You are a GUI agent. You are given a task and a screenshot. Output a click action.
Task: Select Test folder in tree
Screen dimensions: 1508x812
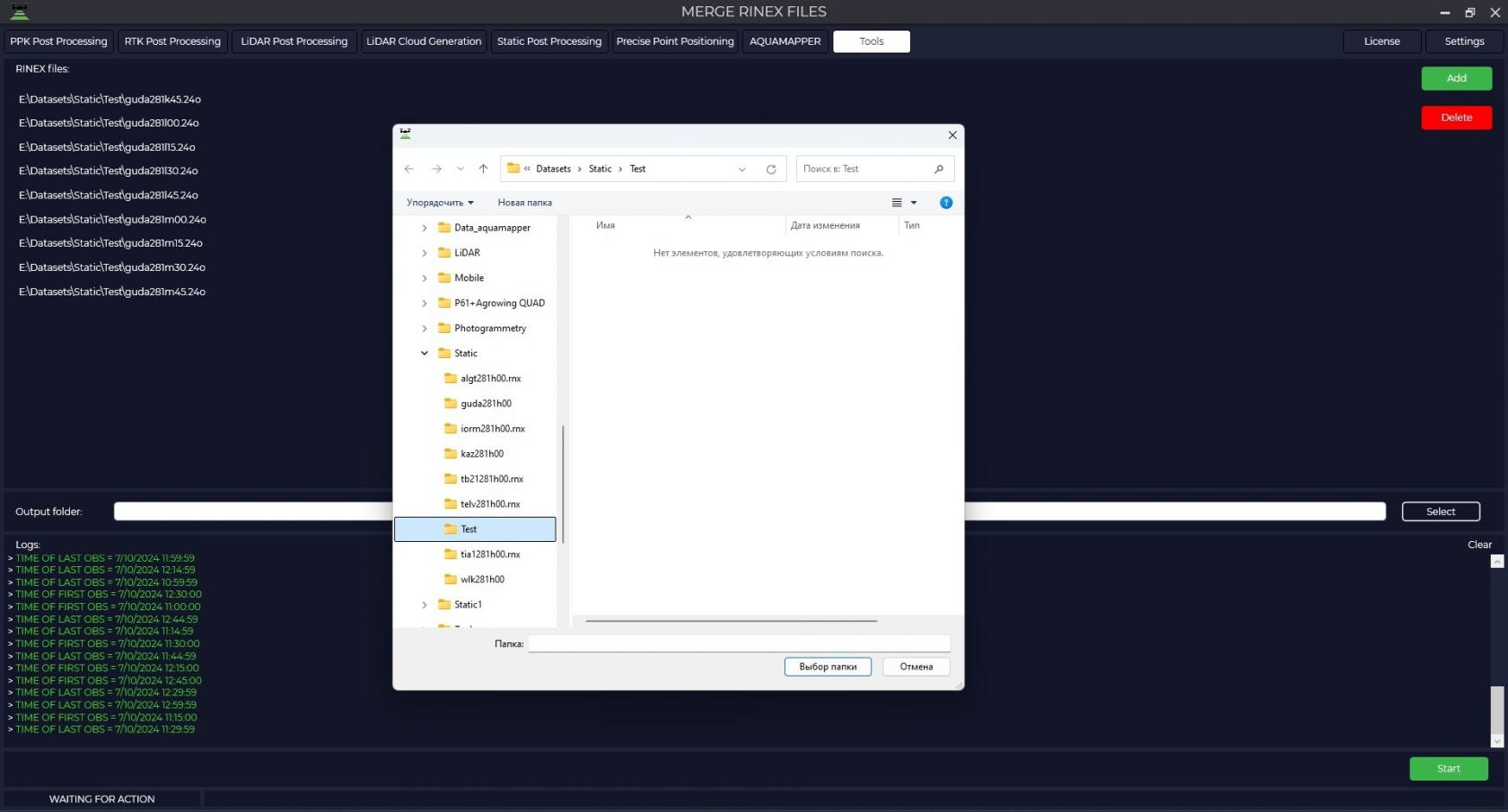click(x=475, y=529)
